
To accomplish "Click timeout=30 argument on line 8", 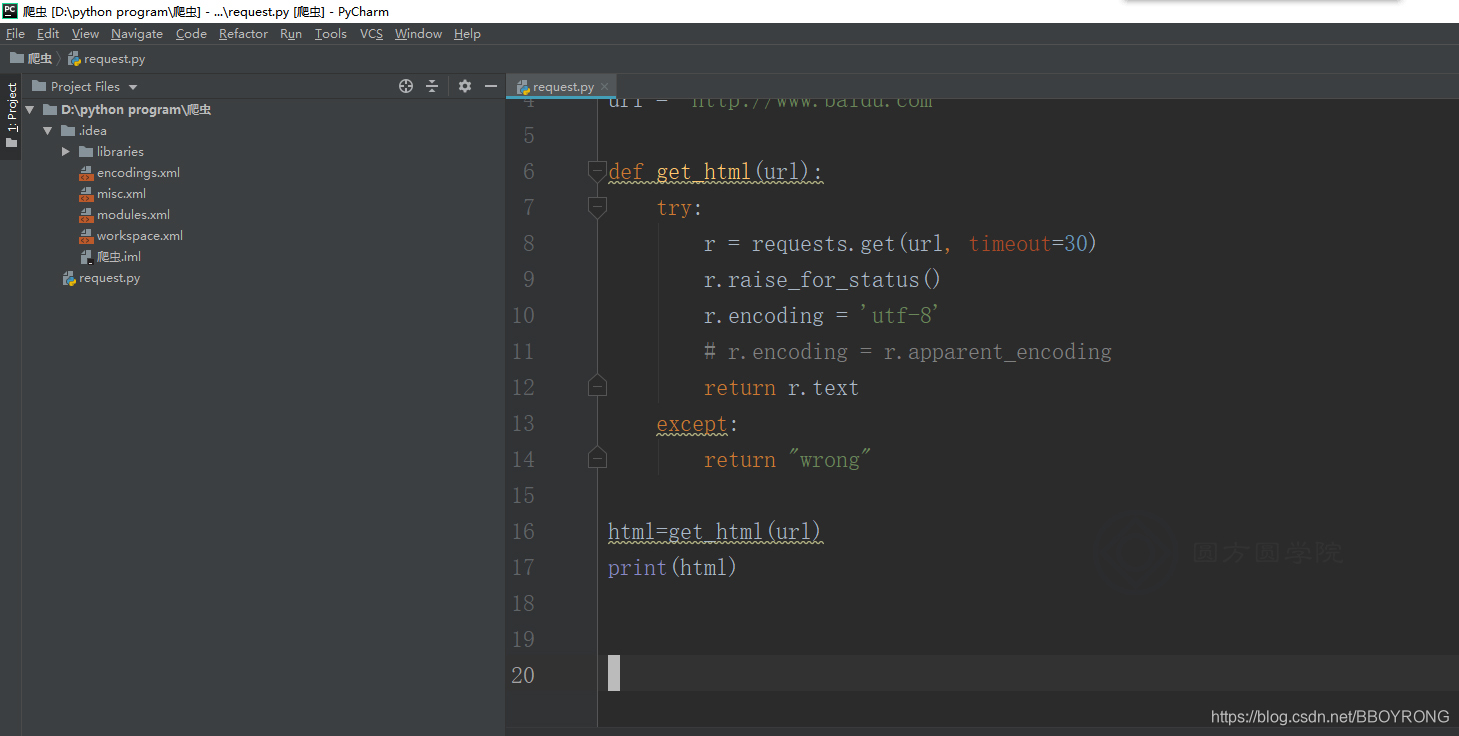I will tap(1027, 244).
